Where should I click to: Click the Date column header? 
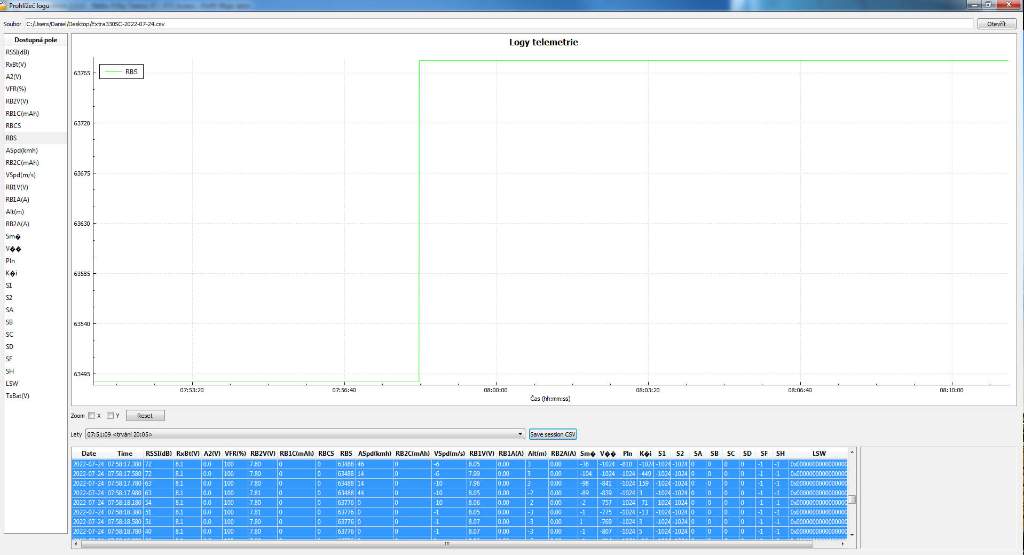tap(89, 453)
